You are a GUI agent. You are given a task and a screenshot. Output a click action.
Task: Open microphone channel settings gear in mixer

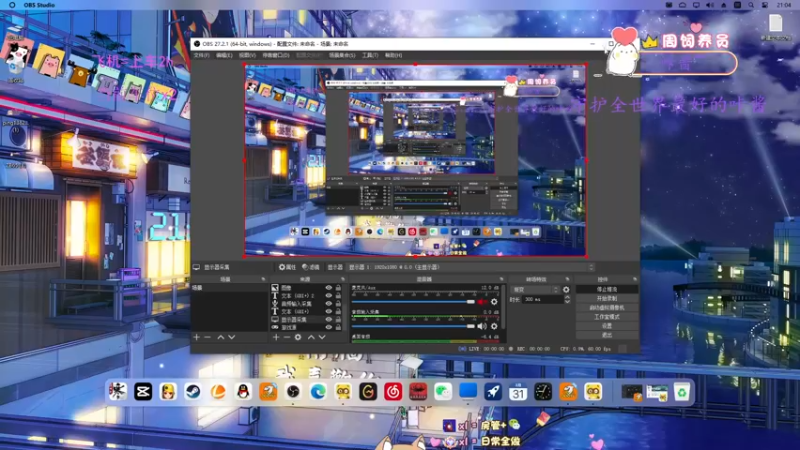coord(494,302)
